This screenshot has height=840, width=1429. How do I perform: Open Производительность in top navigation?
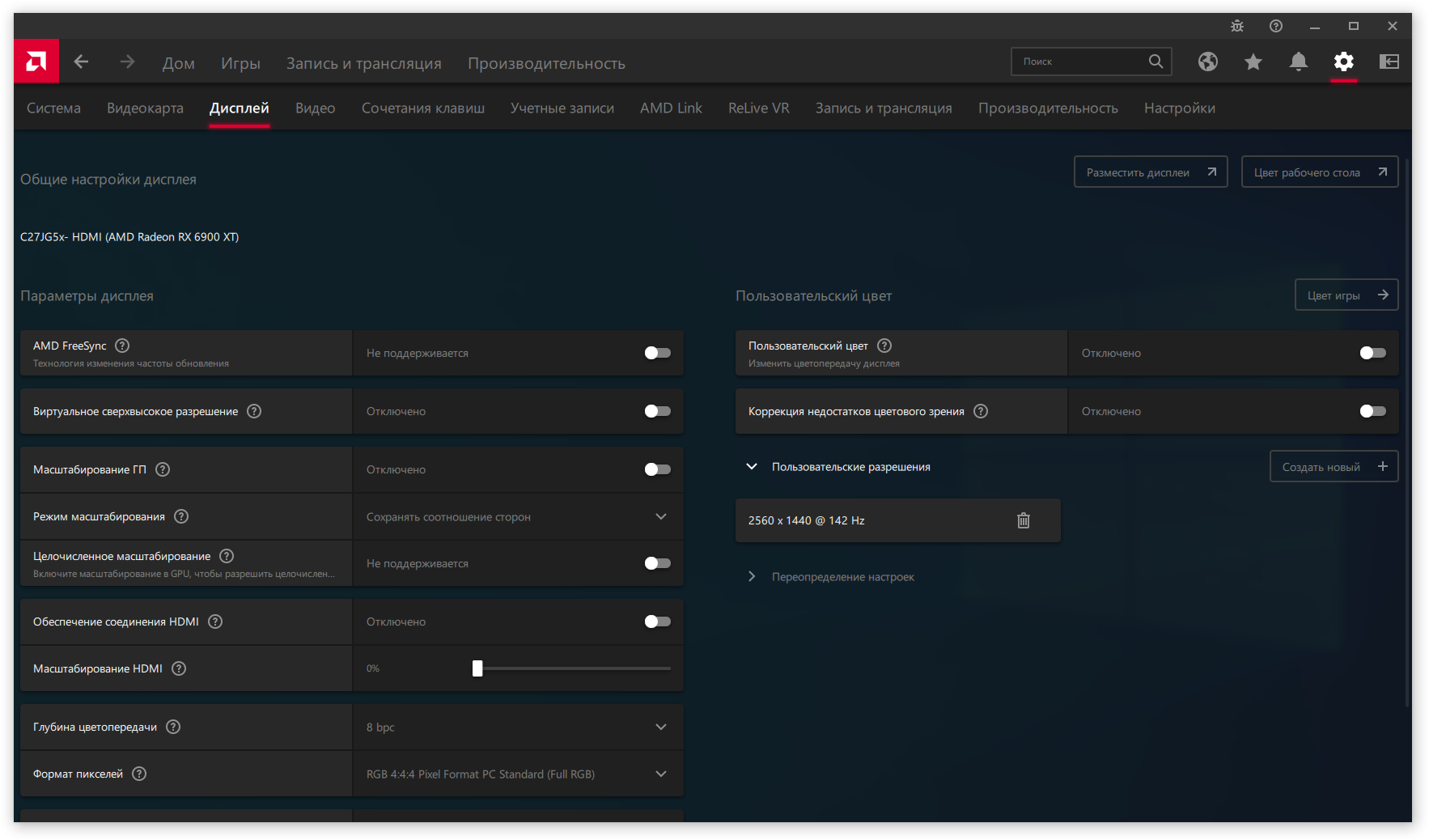546,63
